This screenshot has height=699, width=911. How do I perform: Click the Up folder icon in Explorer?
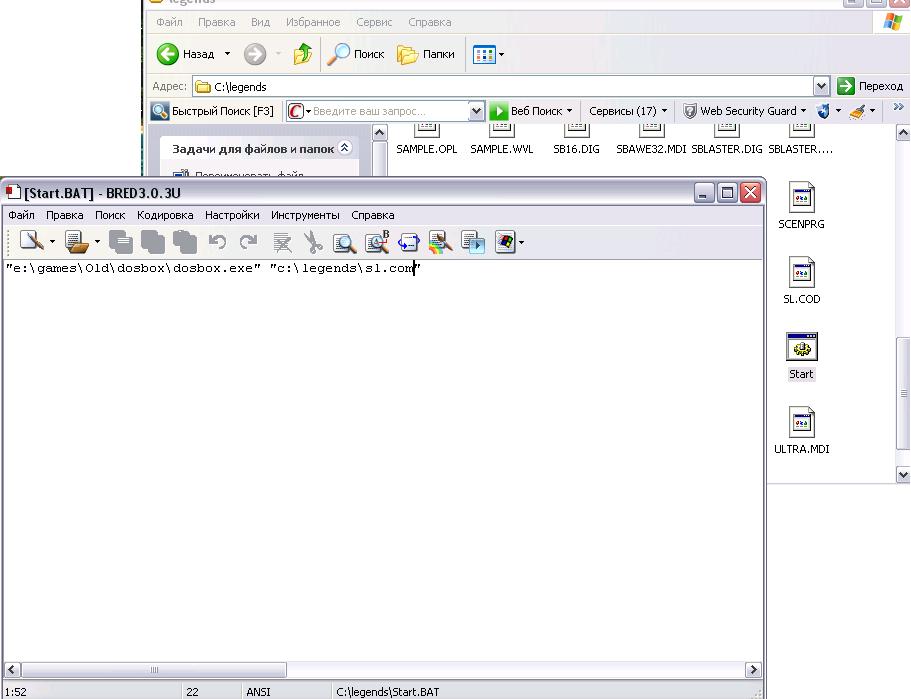point(303,54)
